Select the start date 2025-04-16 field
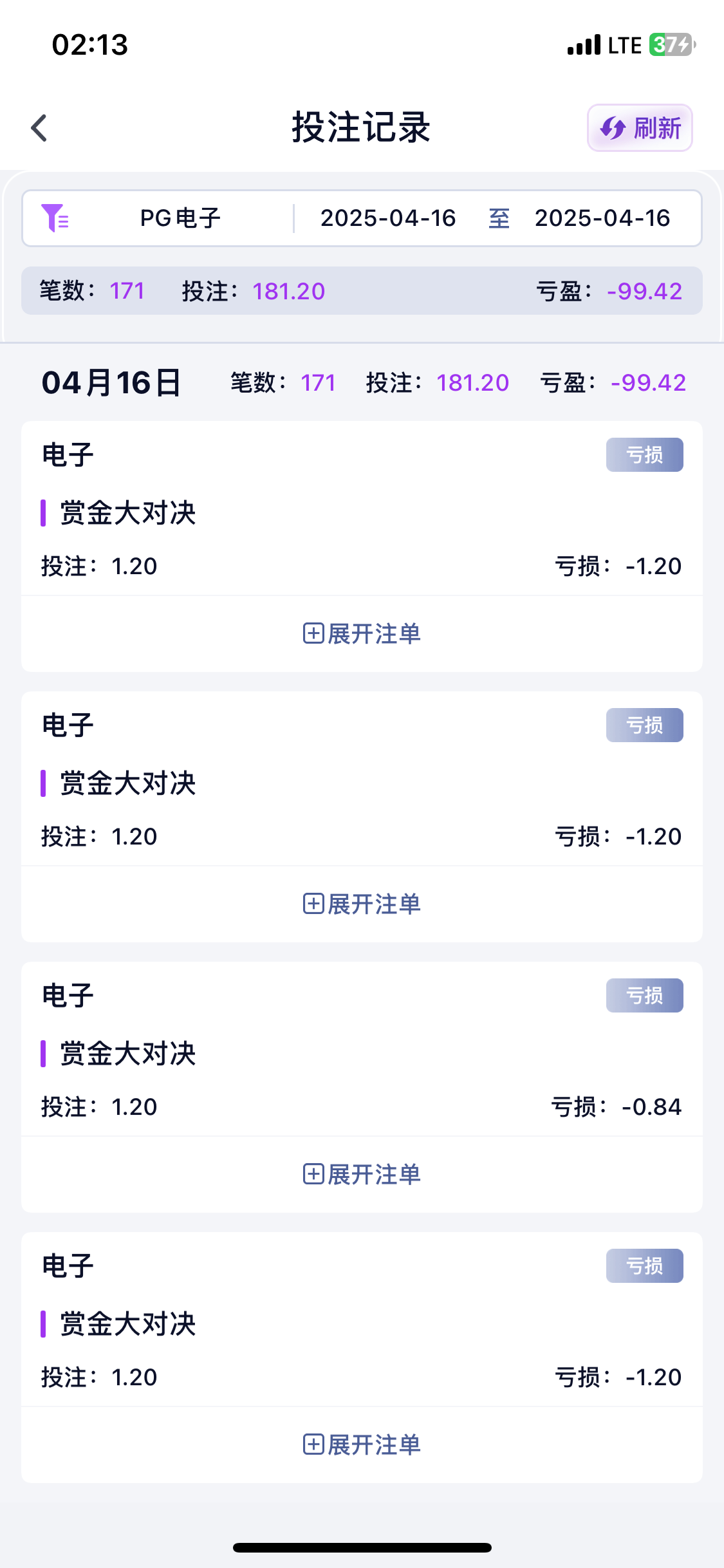Image resolution: width=724 pixels, height=1568 pixels. pyautogui.click(x=388, y=218)
